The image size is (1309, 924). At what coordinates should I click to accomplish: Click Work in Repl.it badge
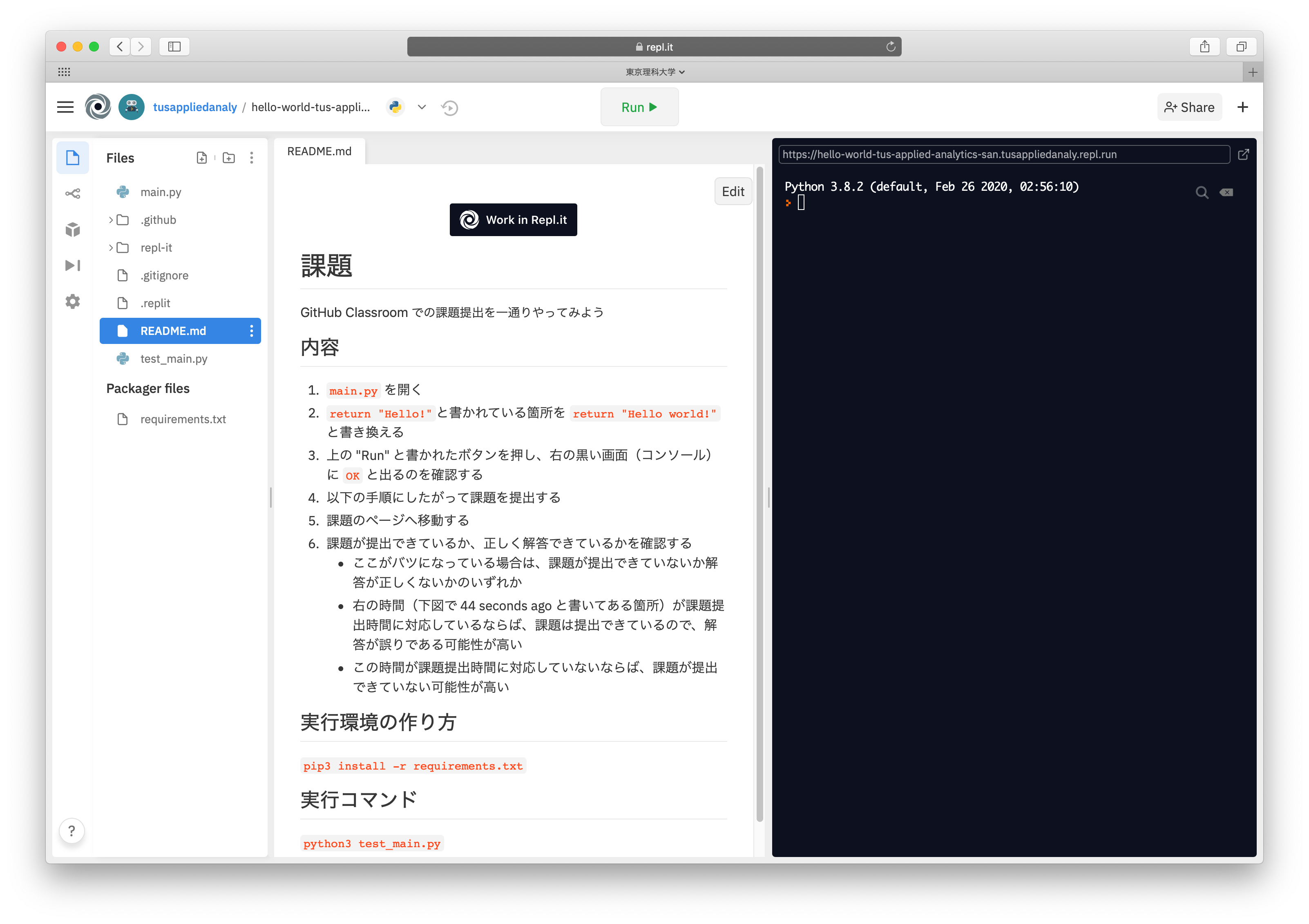click(x=513, y=220)
